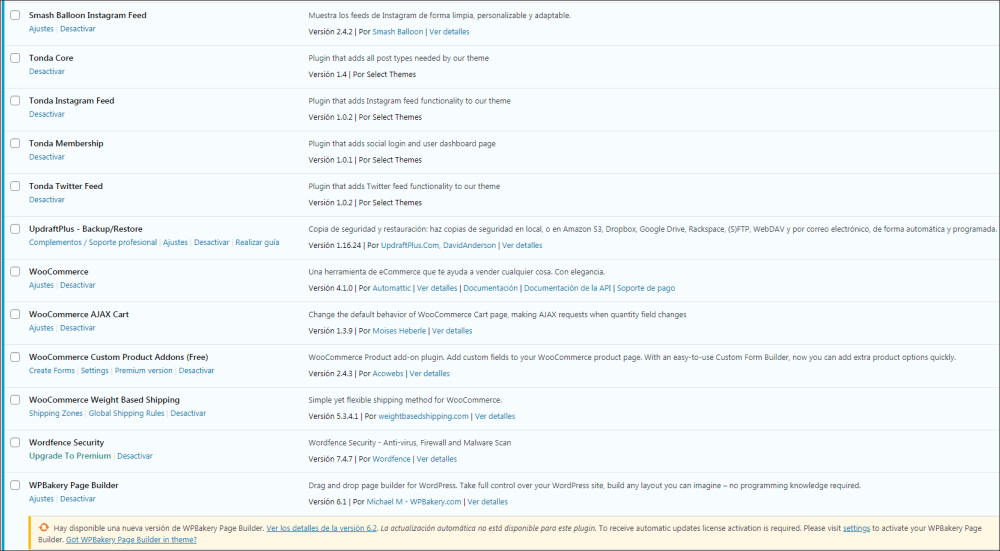This screenshot has width=1000, height=551.
Task: Deactivate Smash Balloon Instagram Feed plugin
Action: tap(78, 29)
